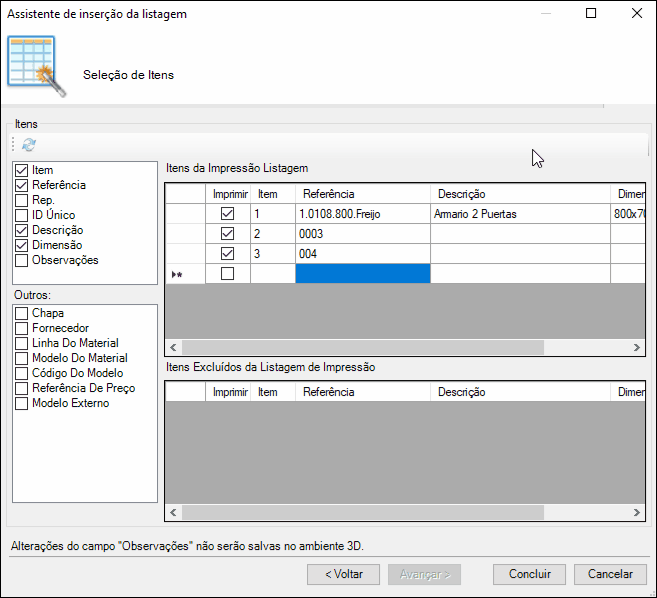This screenshot has width=657, height=598.
Task: Select the new-row marker header
Action: 186,274
